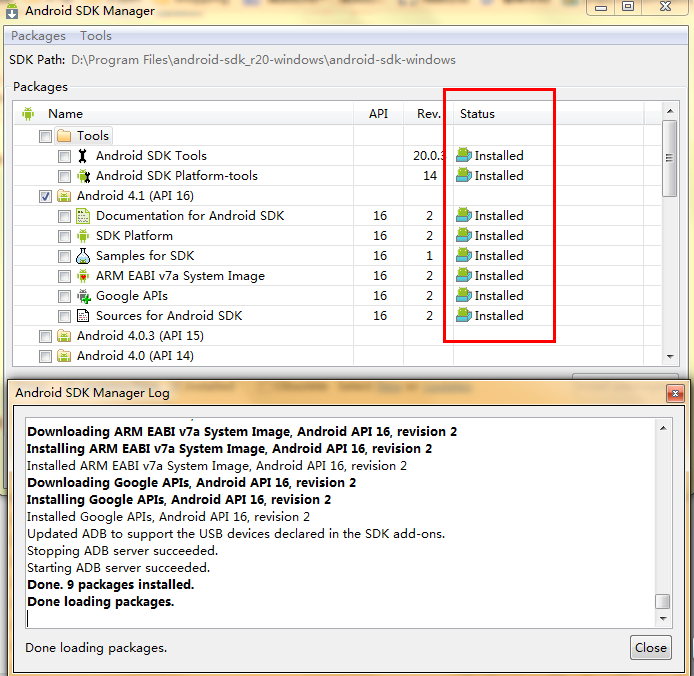Click log line 'Starting ADB server succeeded.'
This screenshot has width=694, height=676.
[119, 568]
